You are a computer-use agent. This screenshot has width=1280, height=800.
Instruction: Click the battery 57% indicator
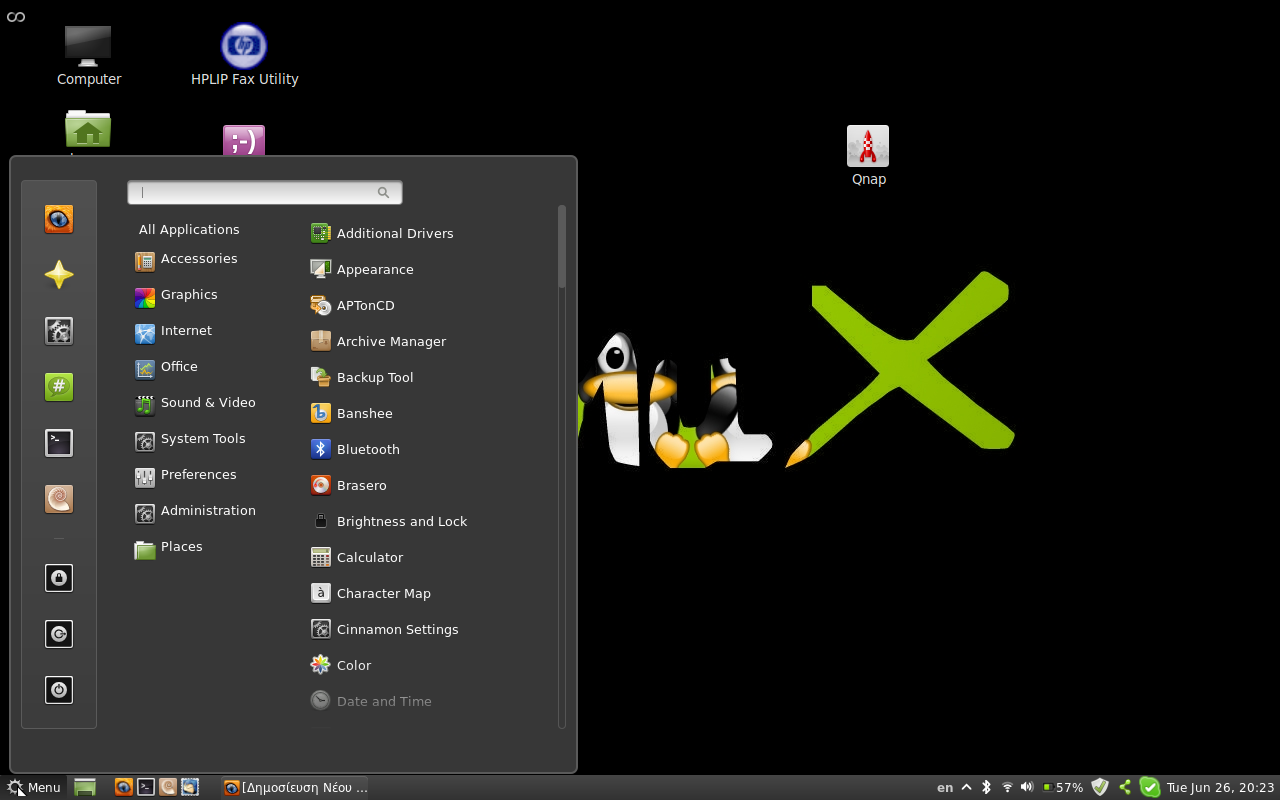(1062, 787)
